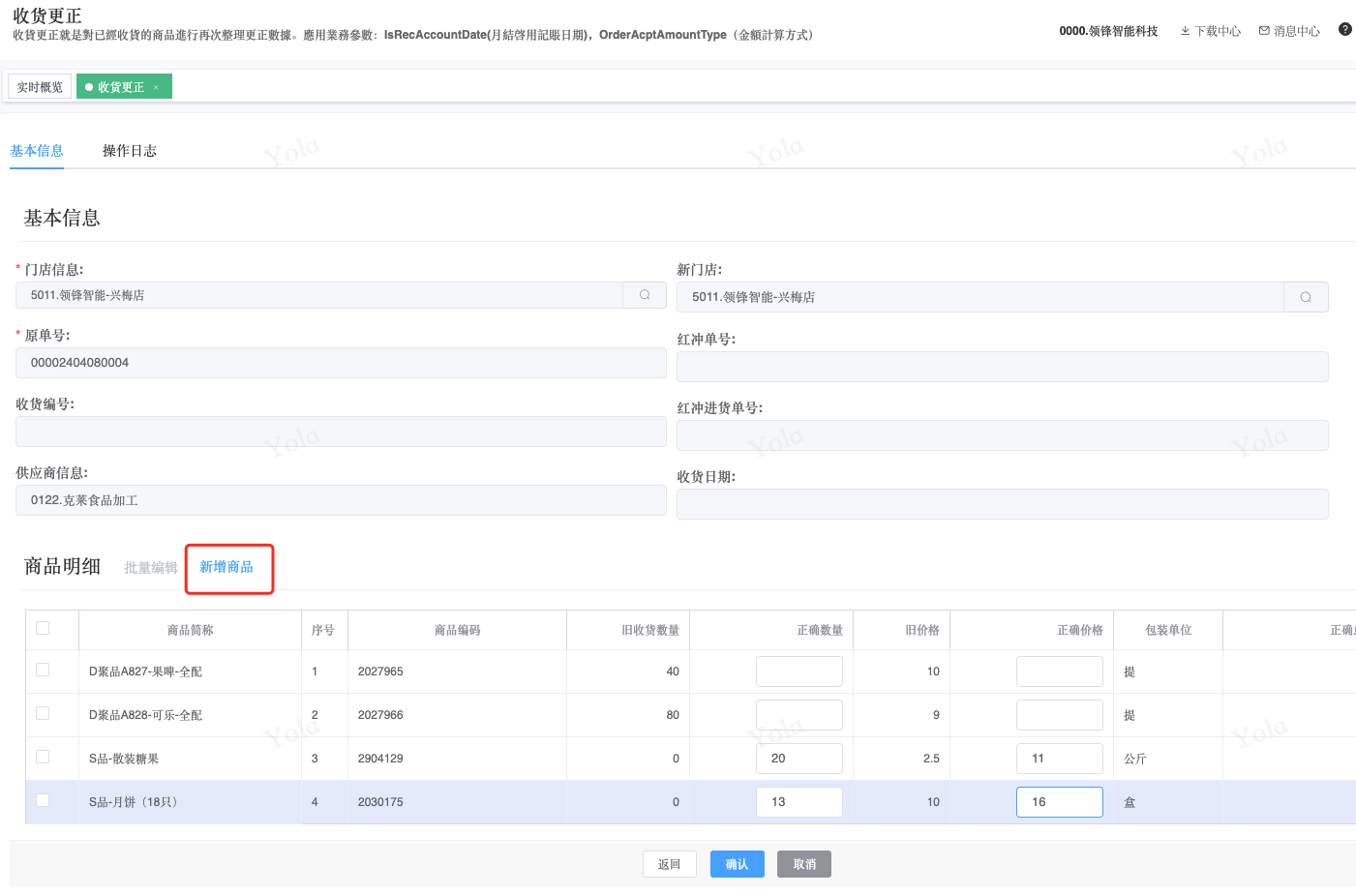Click search icon in 门店信息 field

coord(645,295)
